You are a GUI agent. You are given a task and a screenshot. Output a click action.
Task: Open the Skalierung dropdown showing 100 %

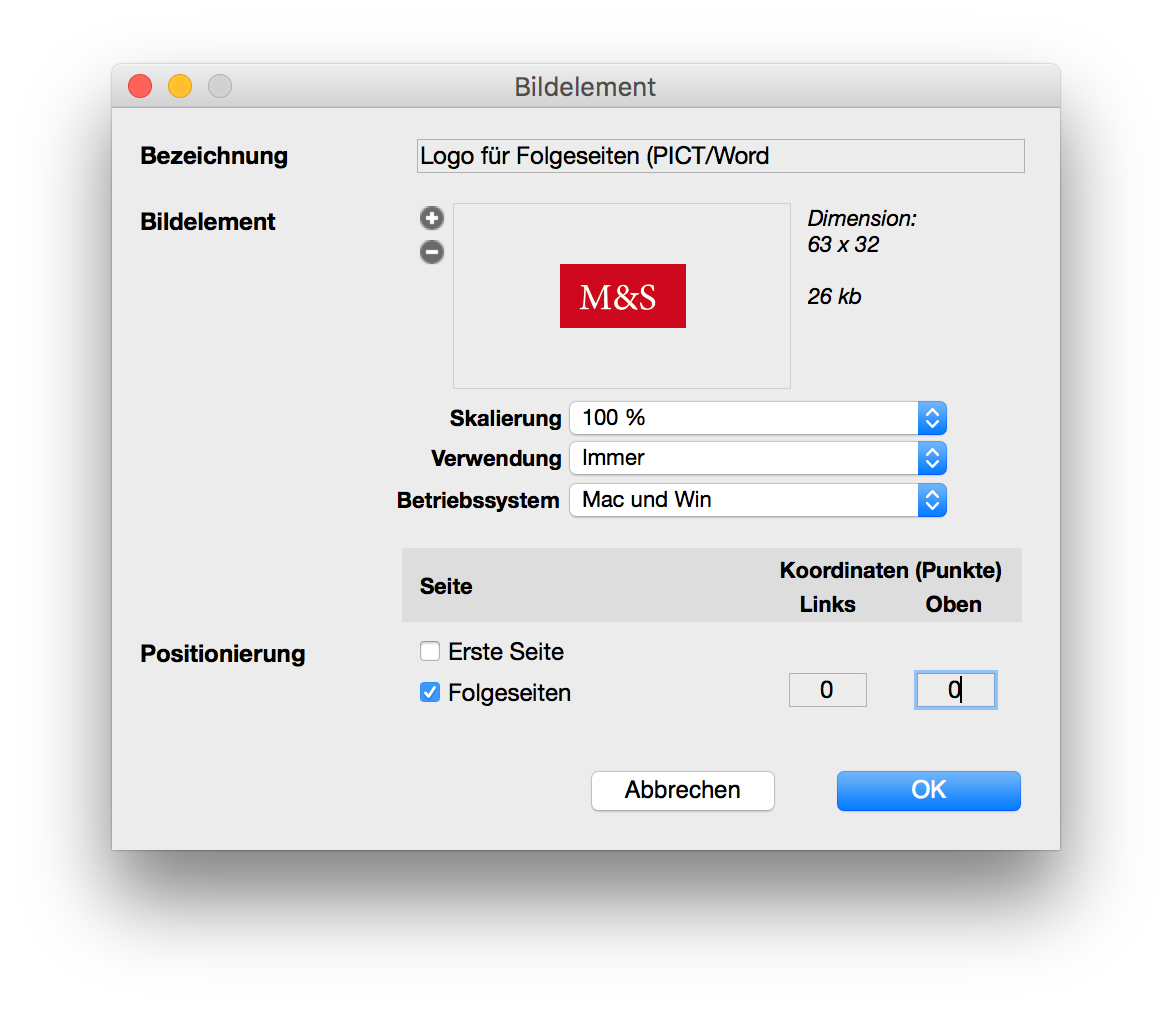tap(758, 418)
